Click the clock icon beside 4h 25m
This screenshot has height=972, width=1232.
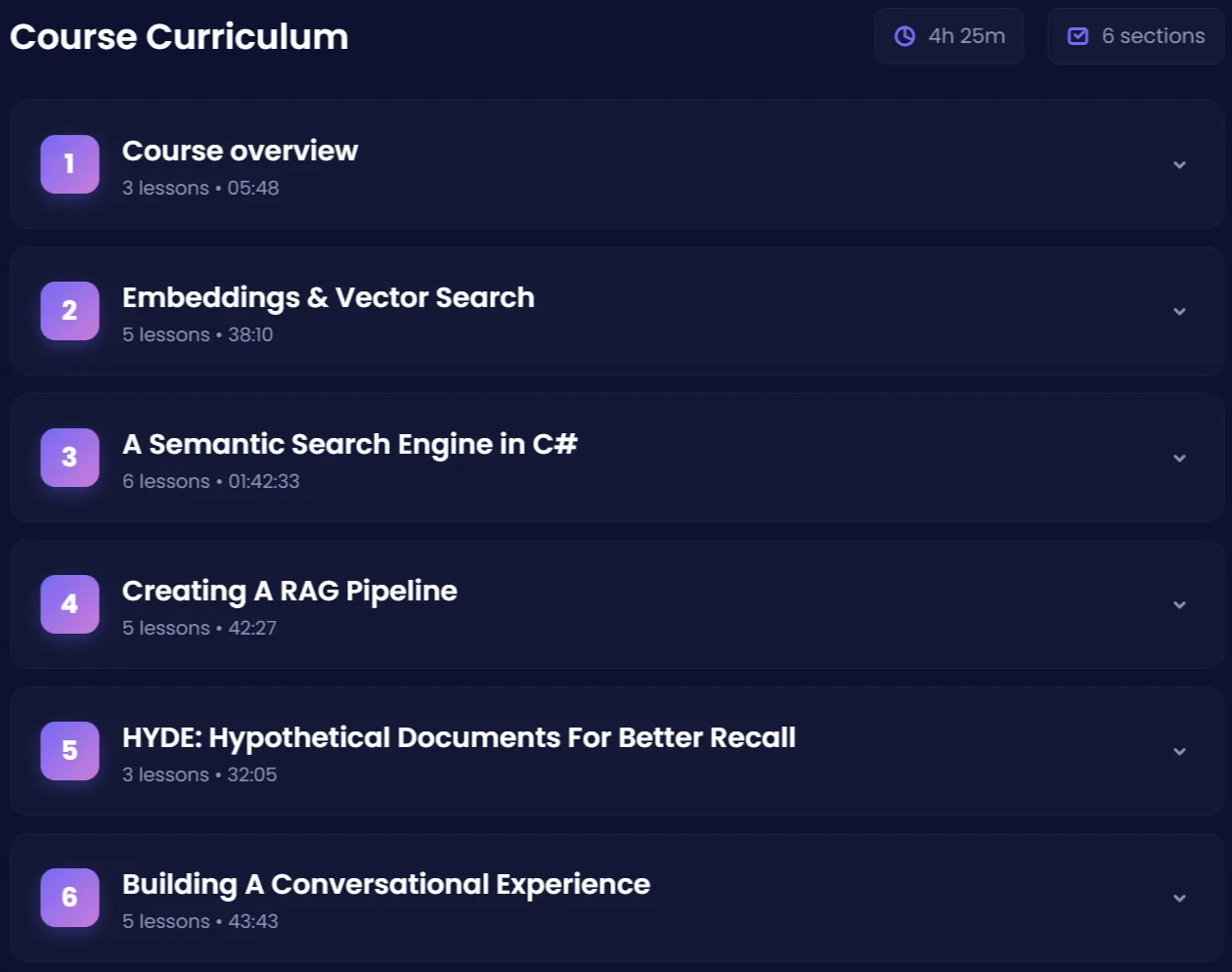point(905,36)
